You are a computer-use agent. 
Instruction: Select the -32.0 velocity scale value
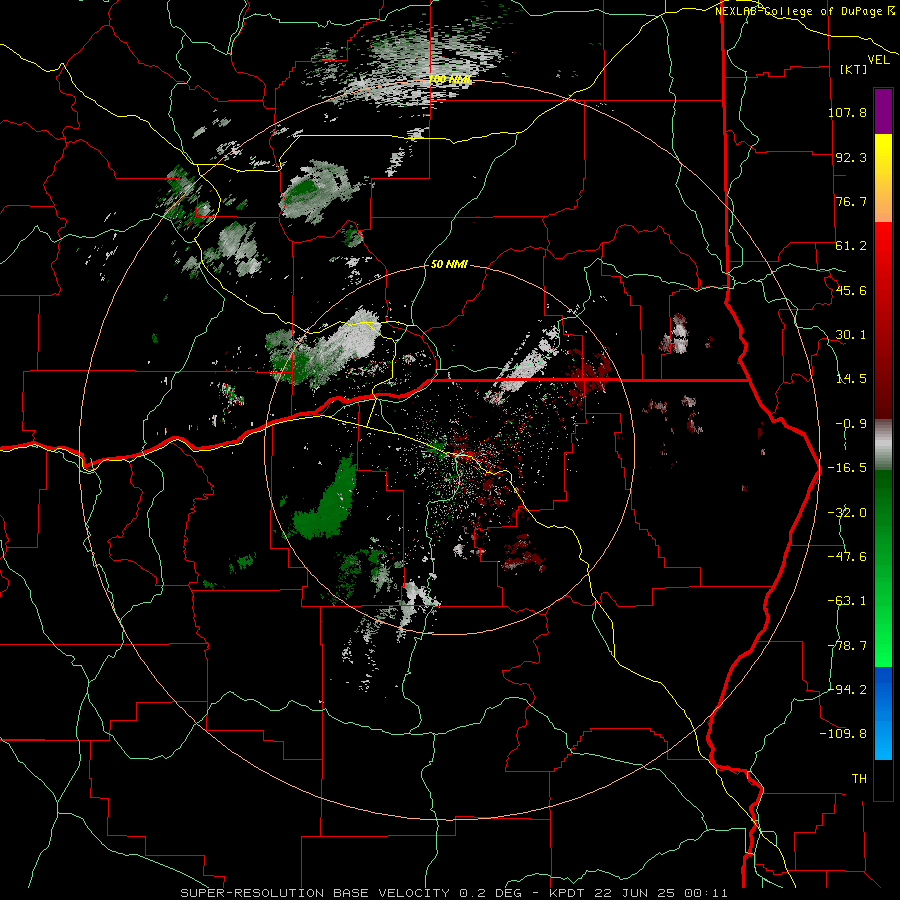pos(847,513)
